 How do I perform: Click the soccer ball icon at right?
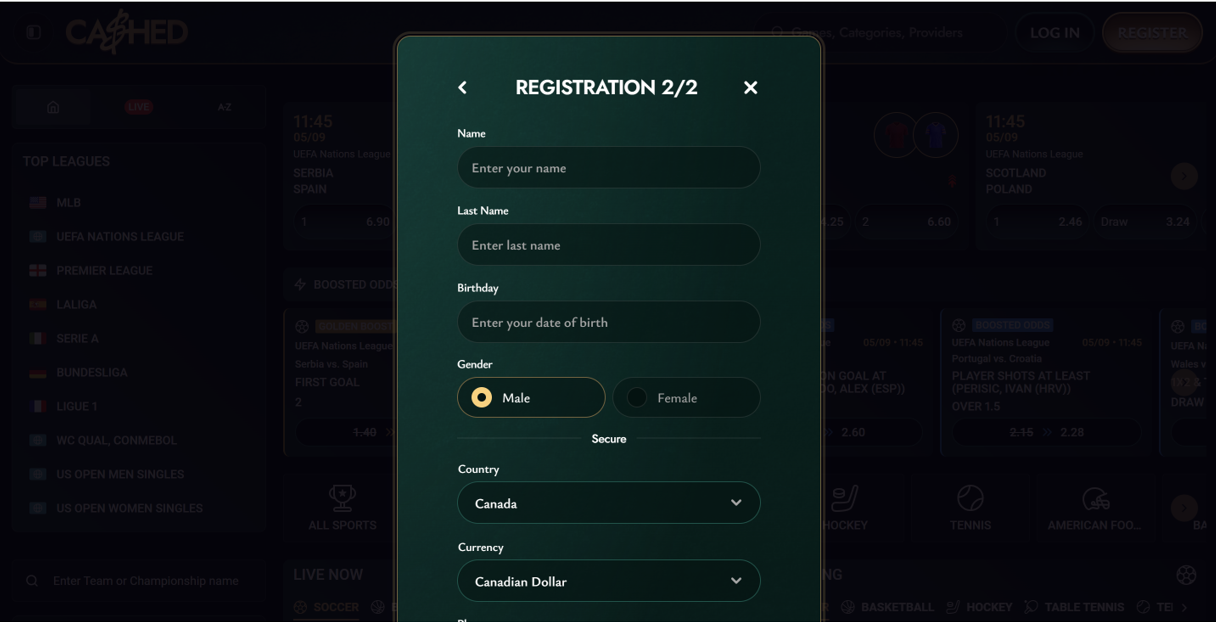pyautogui.click(x=1185, y=574)
